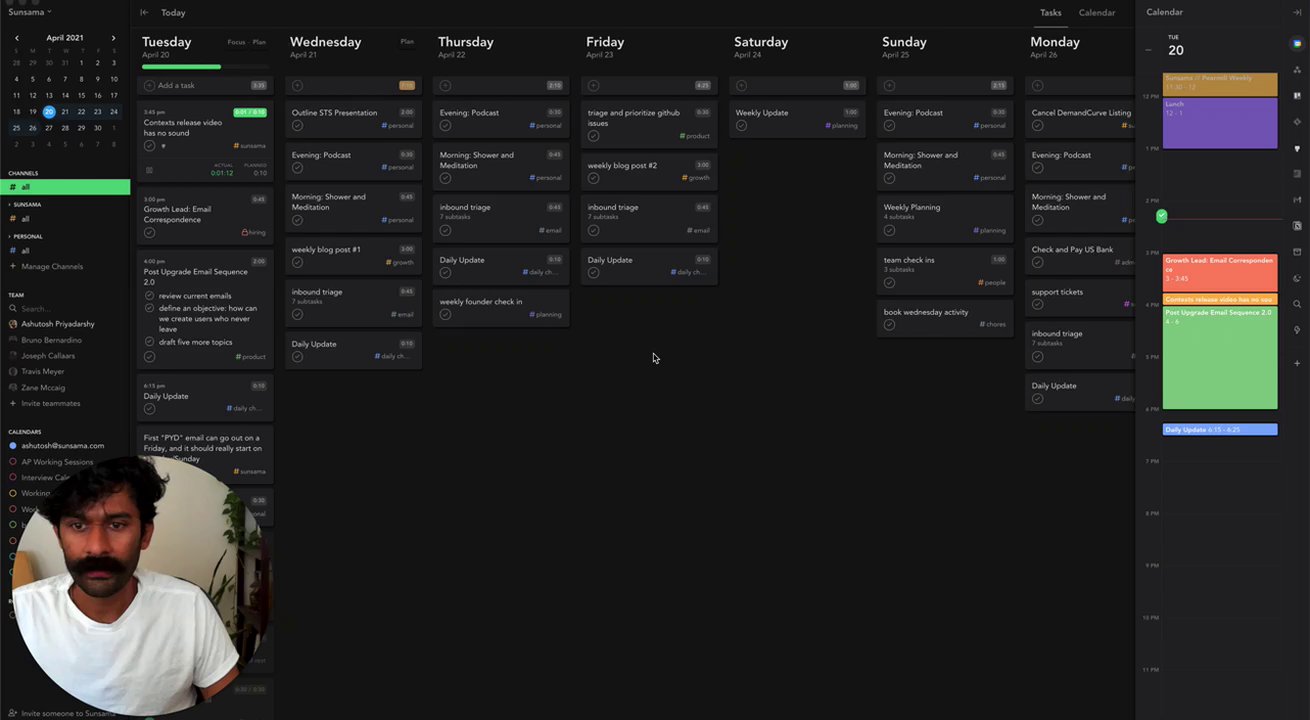
Task: Complete book wednesday activity task
Action: [889, 325]
